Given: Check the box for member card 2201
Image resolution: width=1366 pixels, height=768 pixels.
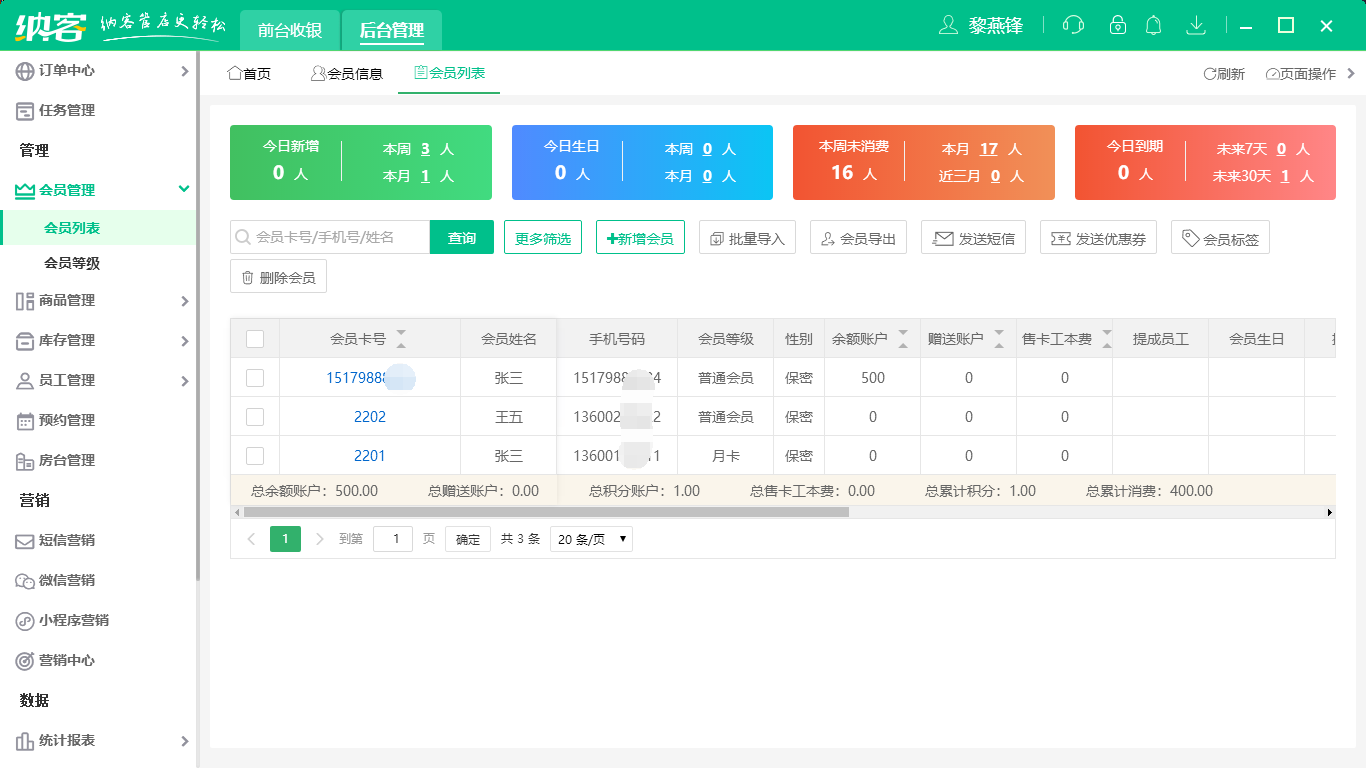Looking at the screenshot, I should pos(255,456).
